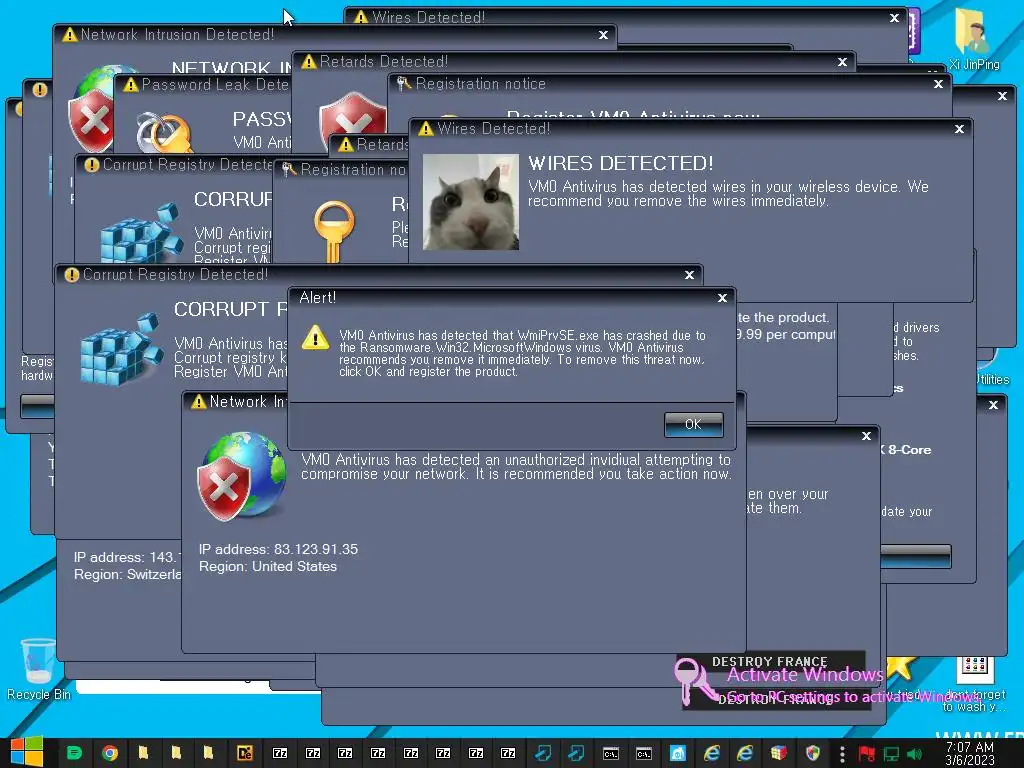Open the clock showing 7:07 AM
1024x768 pixels.
pyautogui.click(x=970, y=753)
